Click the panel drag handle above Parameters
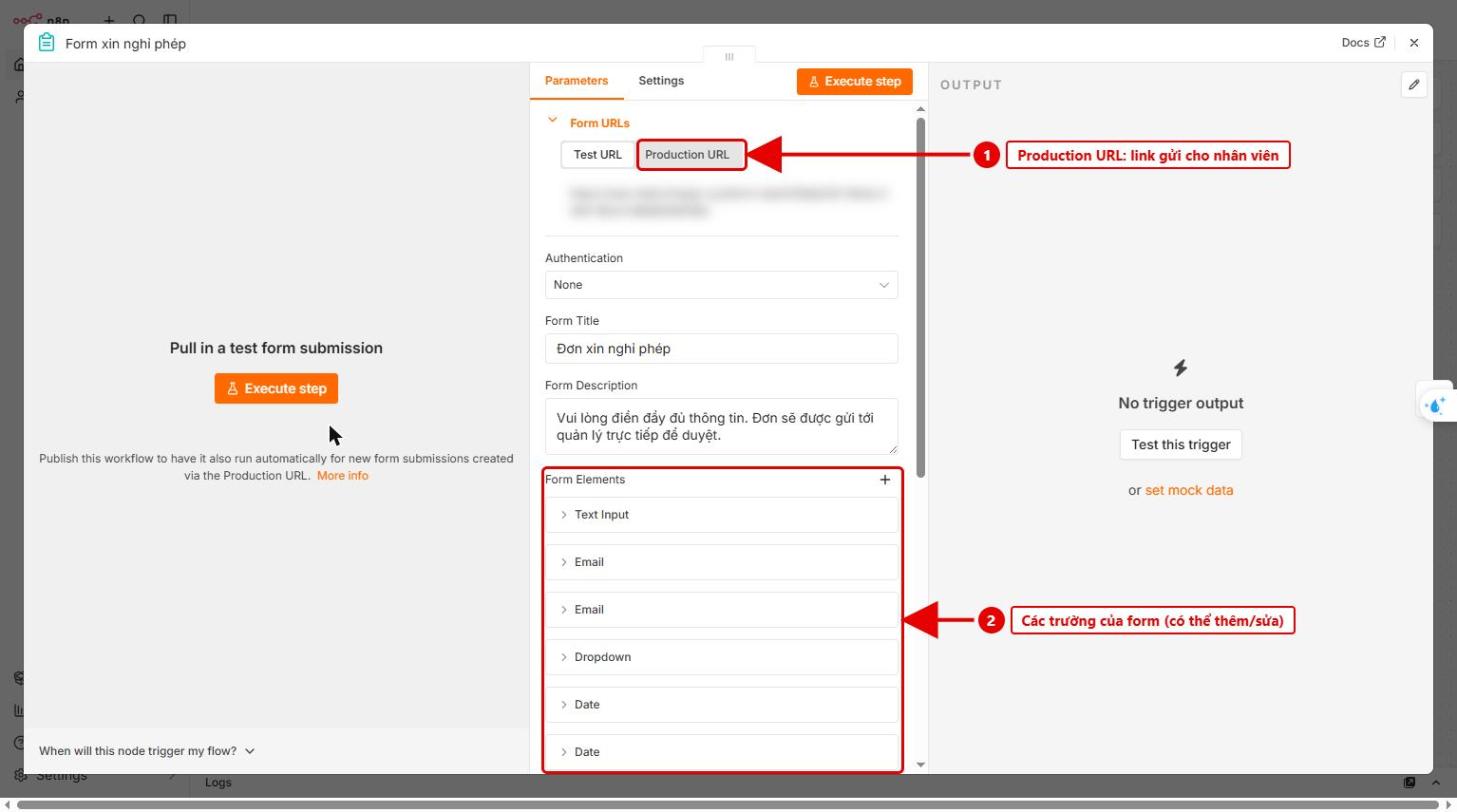 coord(729,57)
